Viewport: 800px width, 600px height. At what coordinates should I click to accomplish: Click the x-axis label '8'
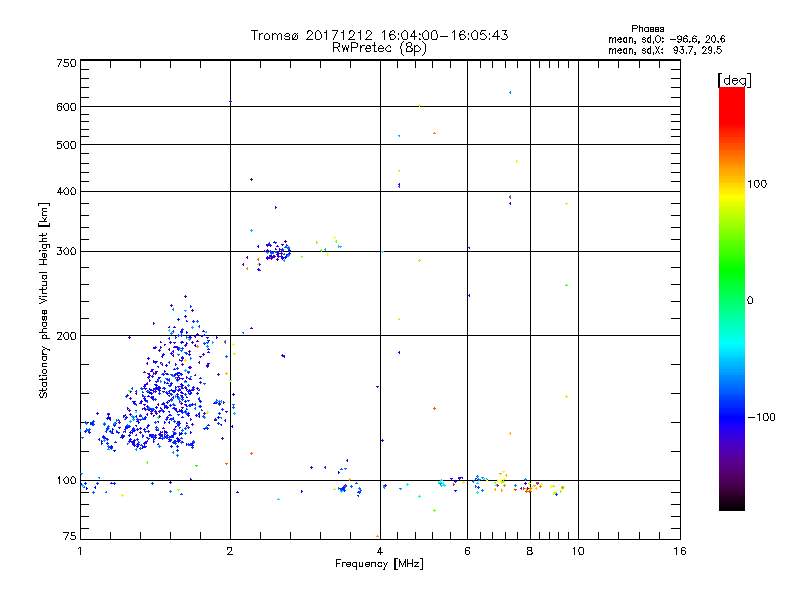point(530,551)
